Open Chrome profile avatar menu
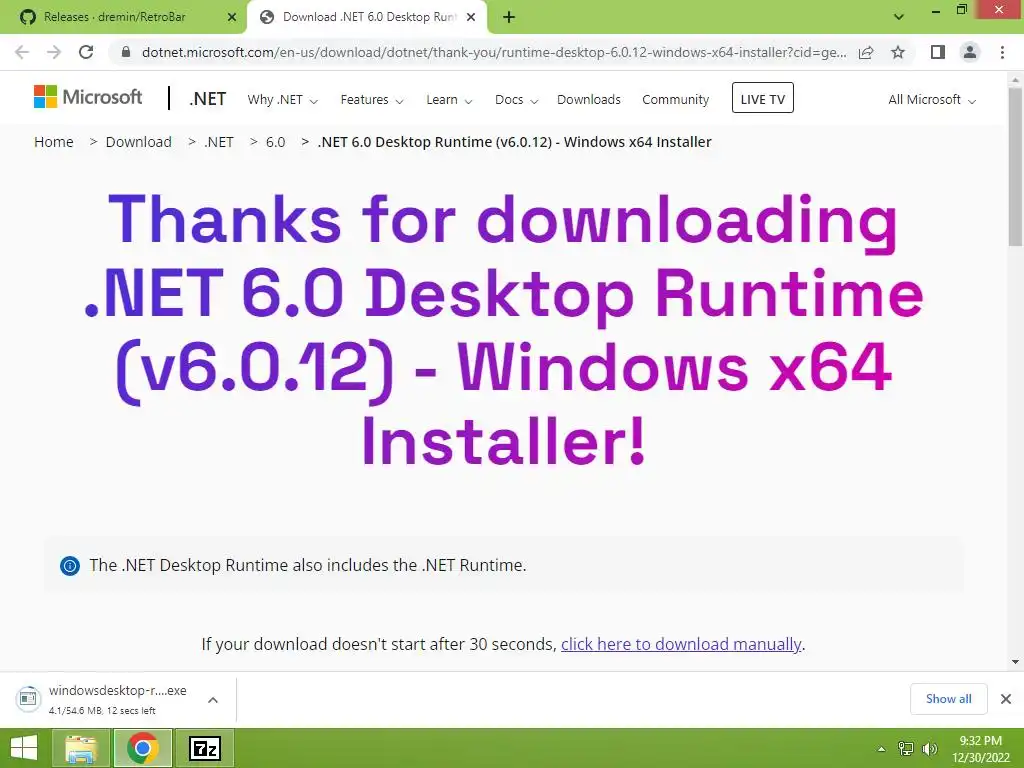Image resolution: width=1024 pixels, height=768 pixels. pyautogui.click(x=970, y=52)
